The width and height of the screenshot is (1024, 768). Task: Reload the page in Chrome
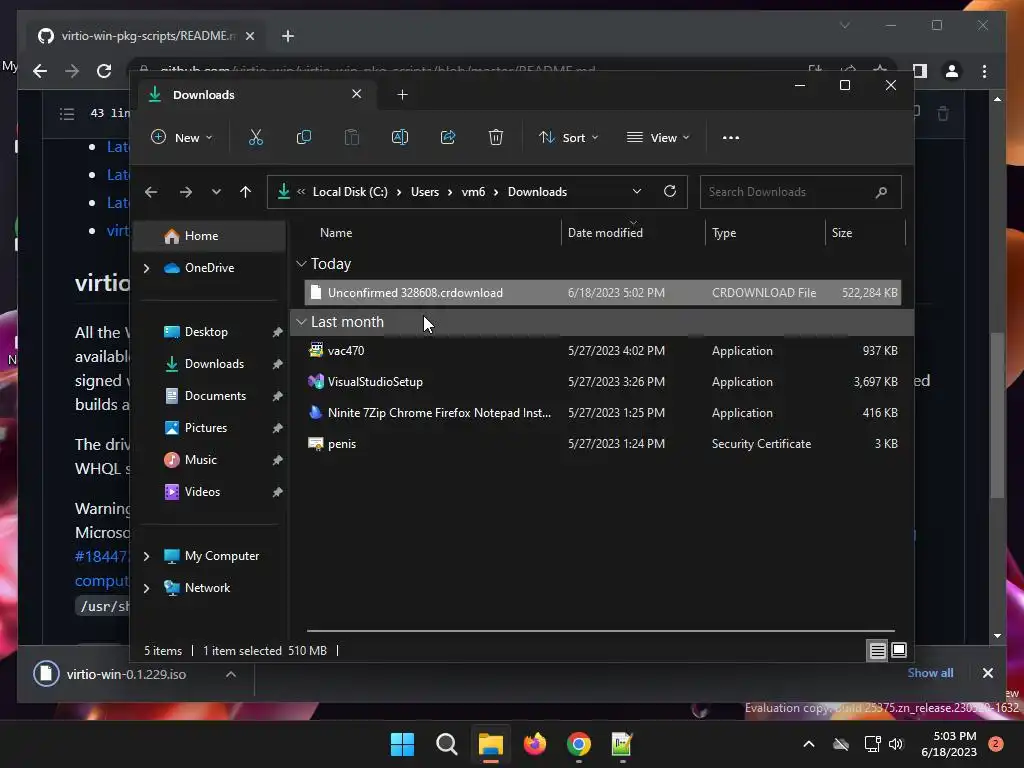104,71
